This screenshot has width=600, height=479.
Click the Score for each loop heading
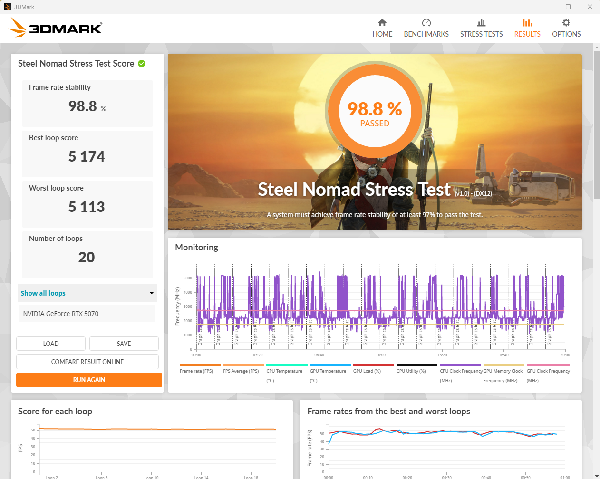point(55,411)
